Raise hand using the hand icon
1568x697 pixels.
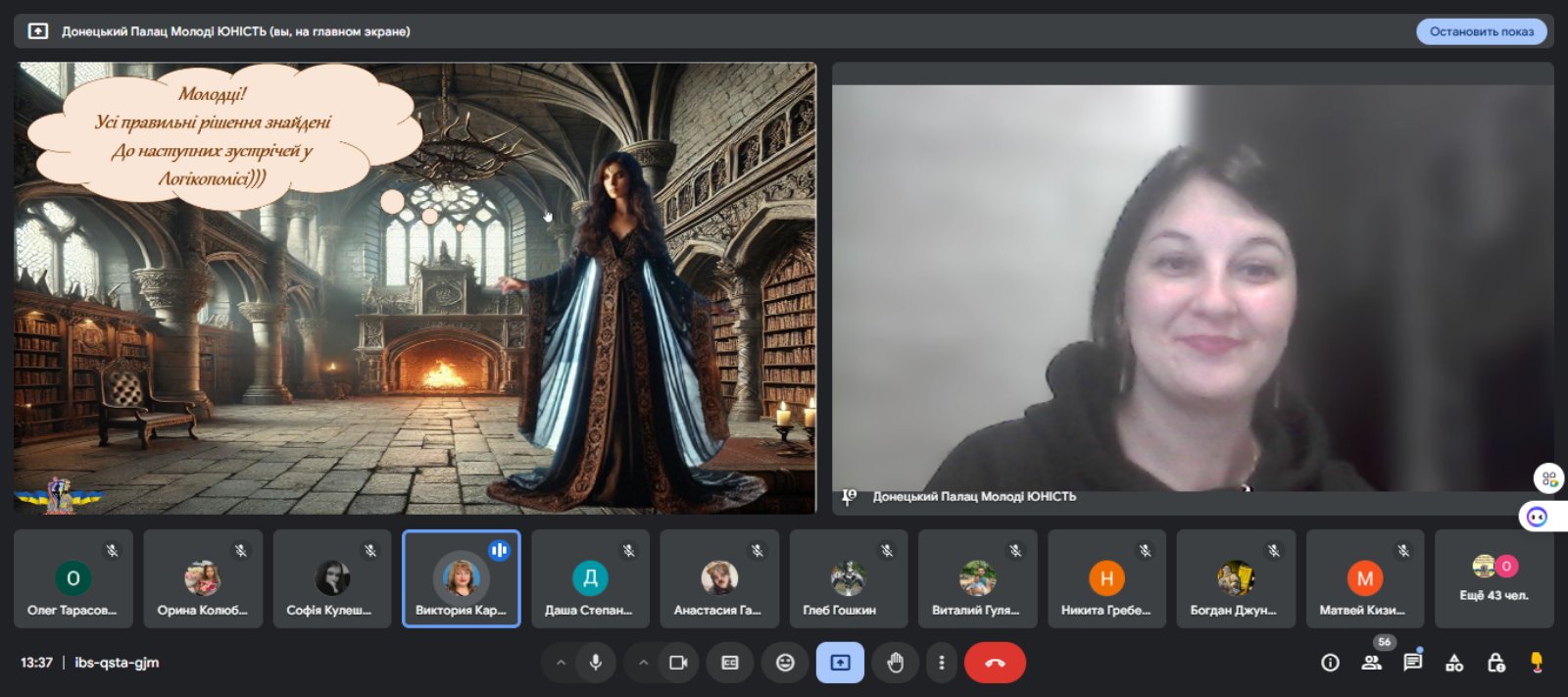[895, 663]
